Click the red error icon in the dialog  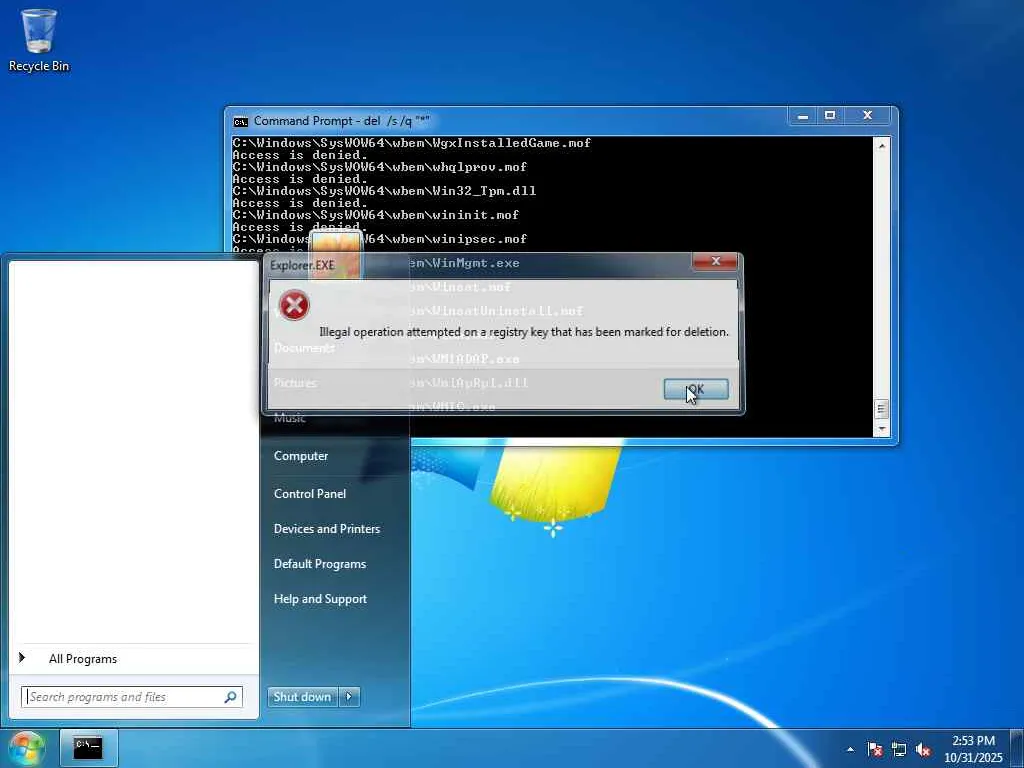coord(294,305)
